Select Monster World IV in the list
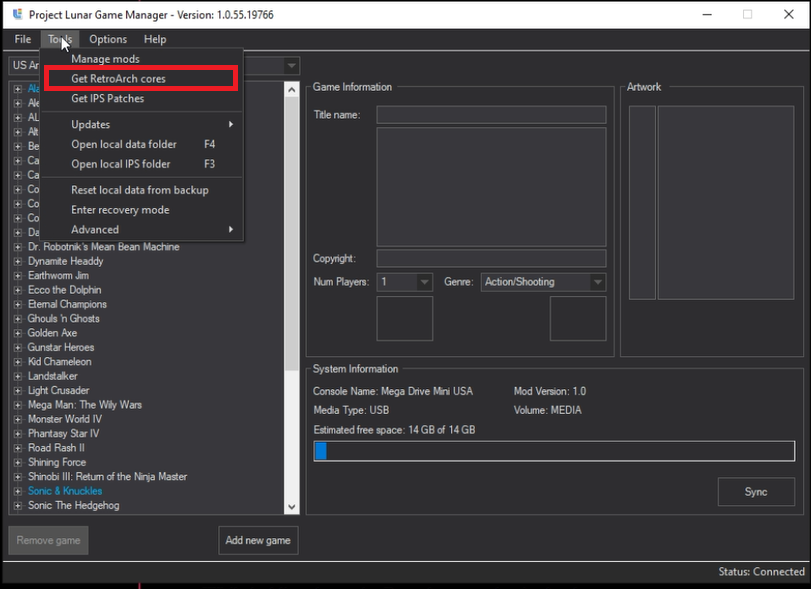This screenshot has width=811, height=589. [x=65, y=419]
